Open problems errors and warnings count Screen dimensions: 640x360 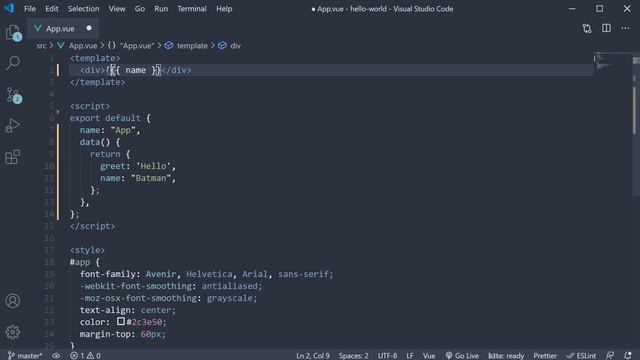click(x=85, y=356)
